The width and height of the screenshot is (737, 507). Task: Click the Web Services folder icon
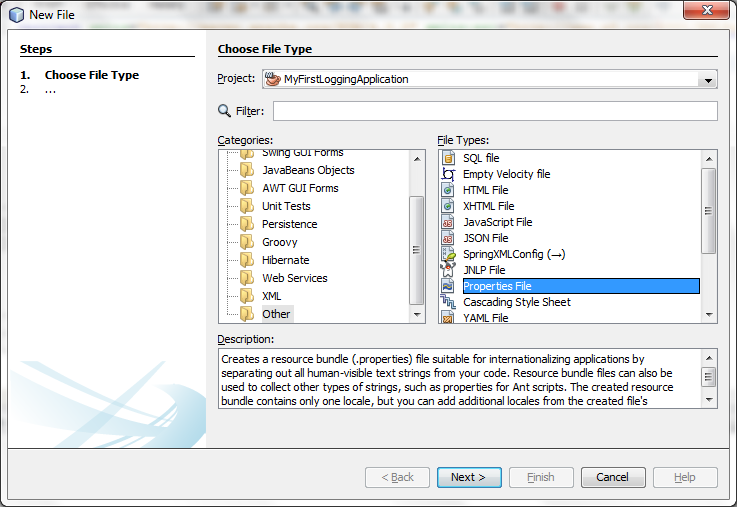247,278
